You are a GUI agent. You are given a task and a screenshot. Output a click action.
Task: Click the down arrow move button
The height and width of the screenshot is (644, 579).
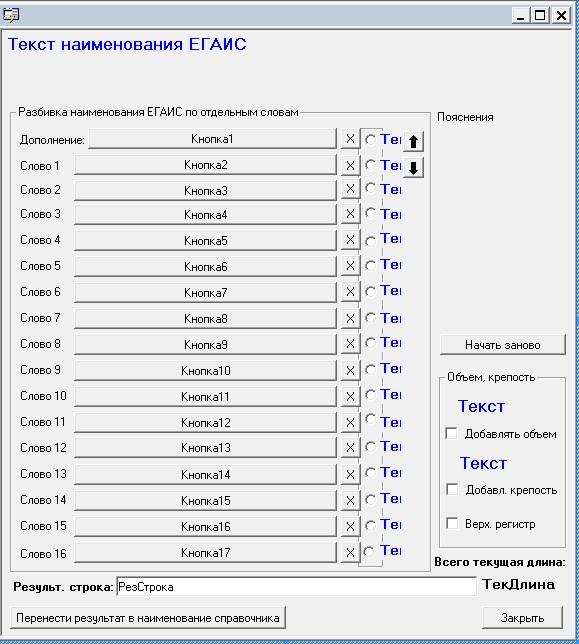point(413,168)
